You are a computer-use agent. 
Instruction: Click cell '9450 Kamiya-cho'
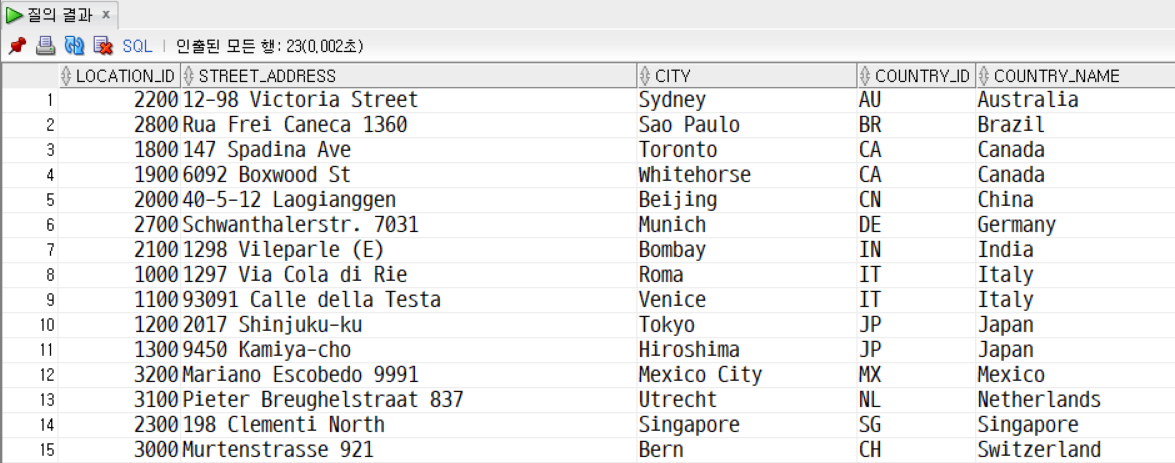click(x=408, y=350)
